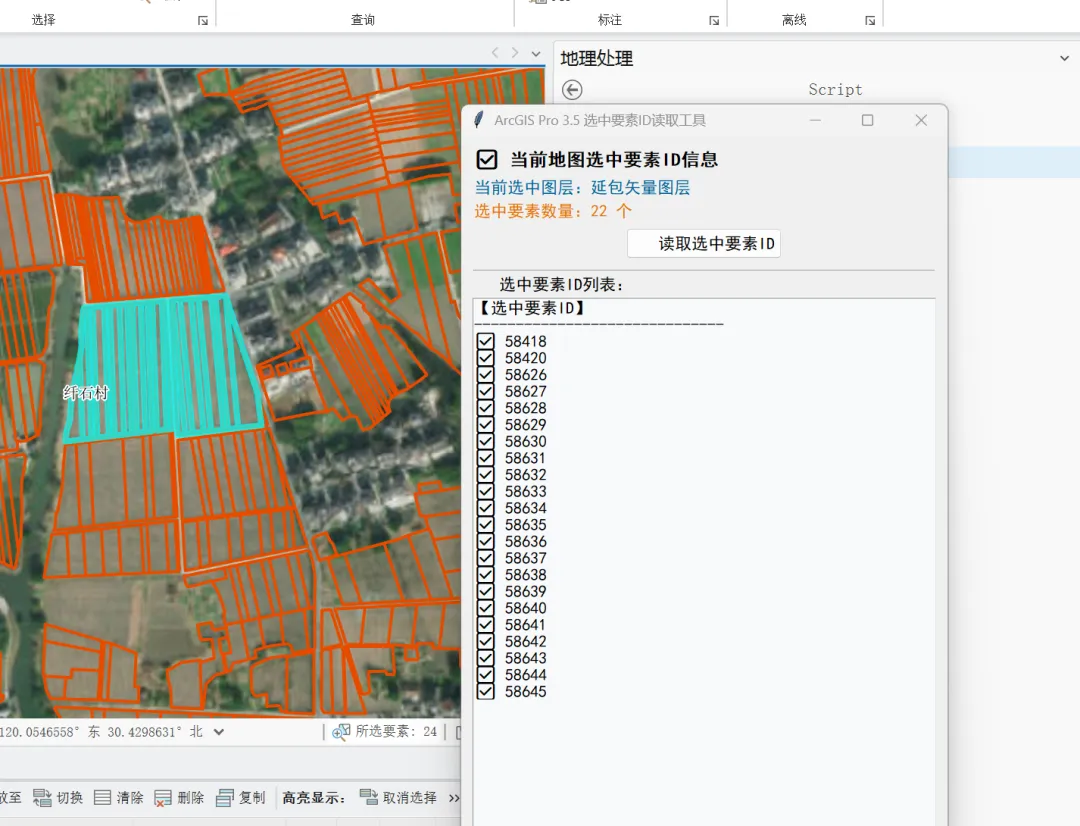Open the 离线 group dialog launcher
Screen dimensions: 1080x826
click(870, 21)
